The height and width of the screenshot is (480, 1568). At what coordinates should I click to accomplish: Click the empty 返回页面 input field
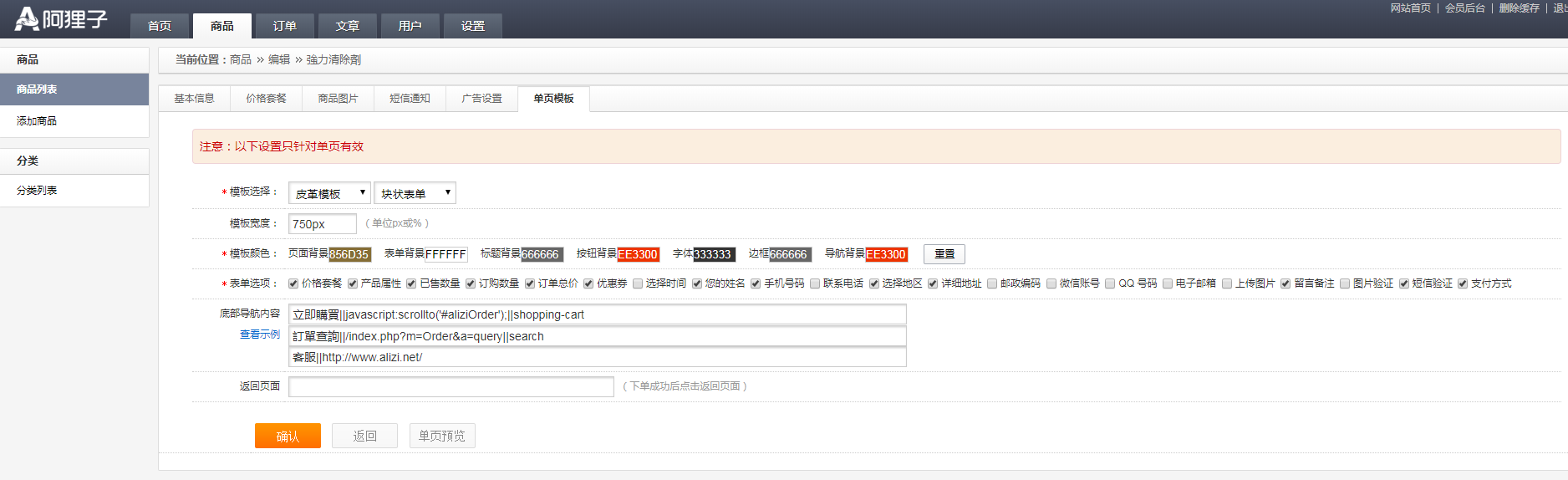click(x=451, y=386)
